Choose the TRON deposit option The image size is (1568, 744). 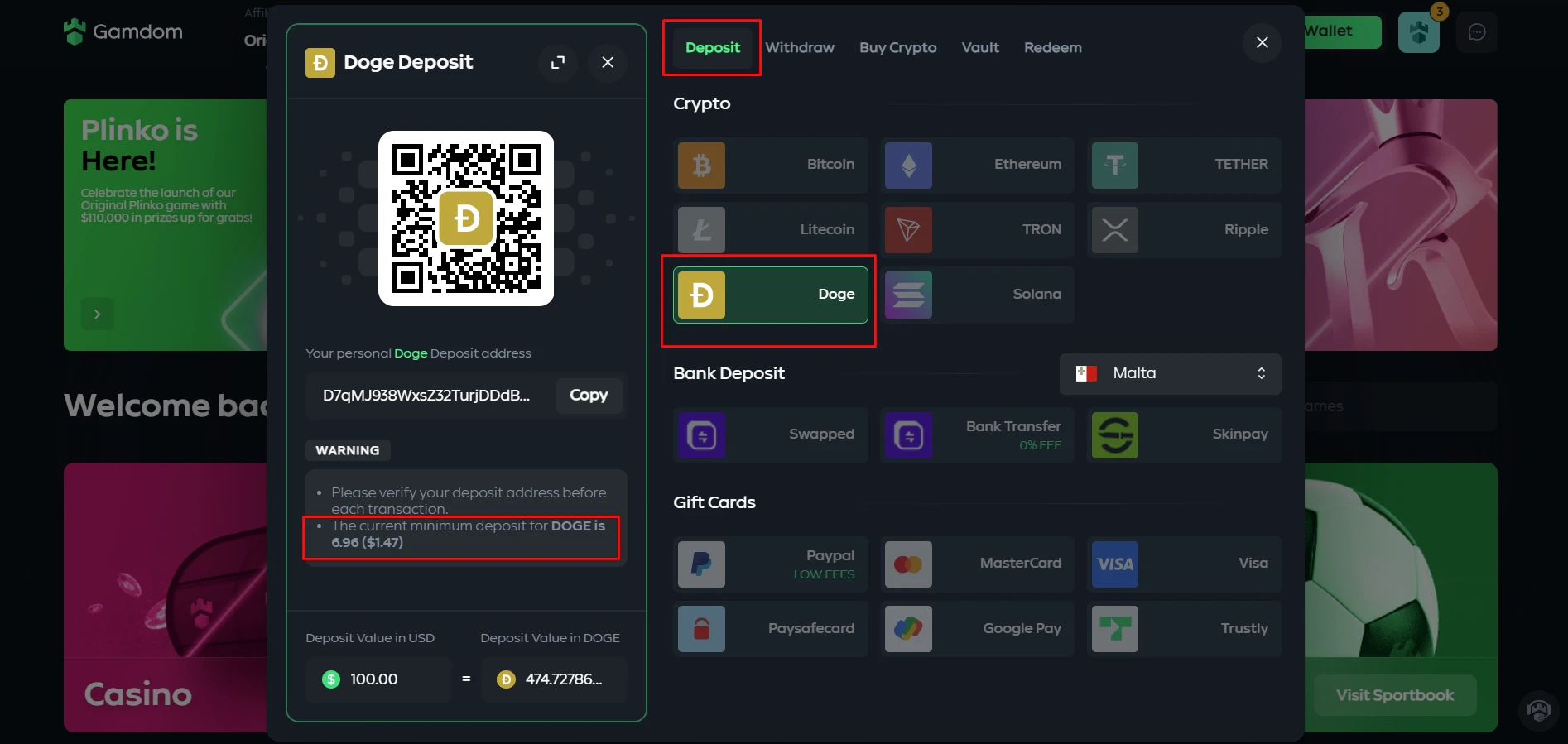pyautogui.click(x=977, y=229)
